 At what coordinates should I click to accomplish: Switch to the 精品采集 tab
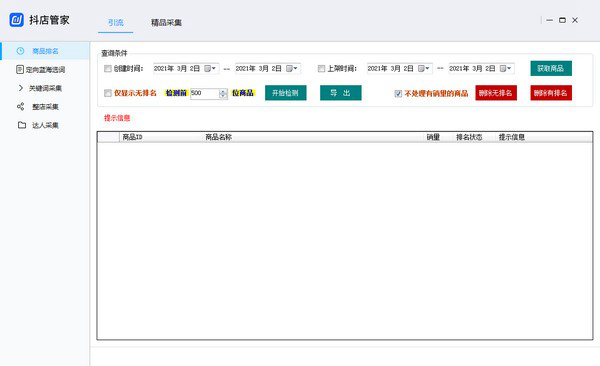click(x=166, y=23)
